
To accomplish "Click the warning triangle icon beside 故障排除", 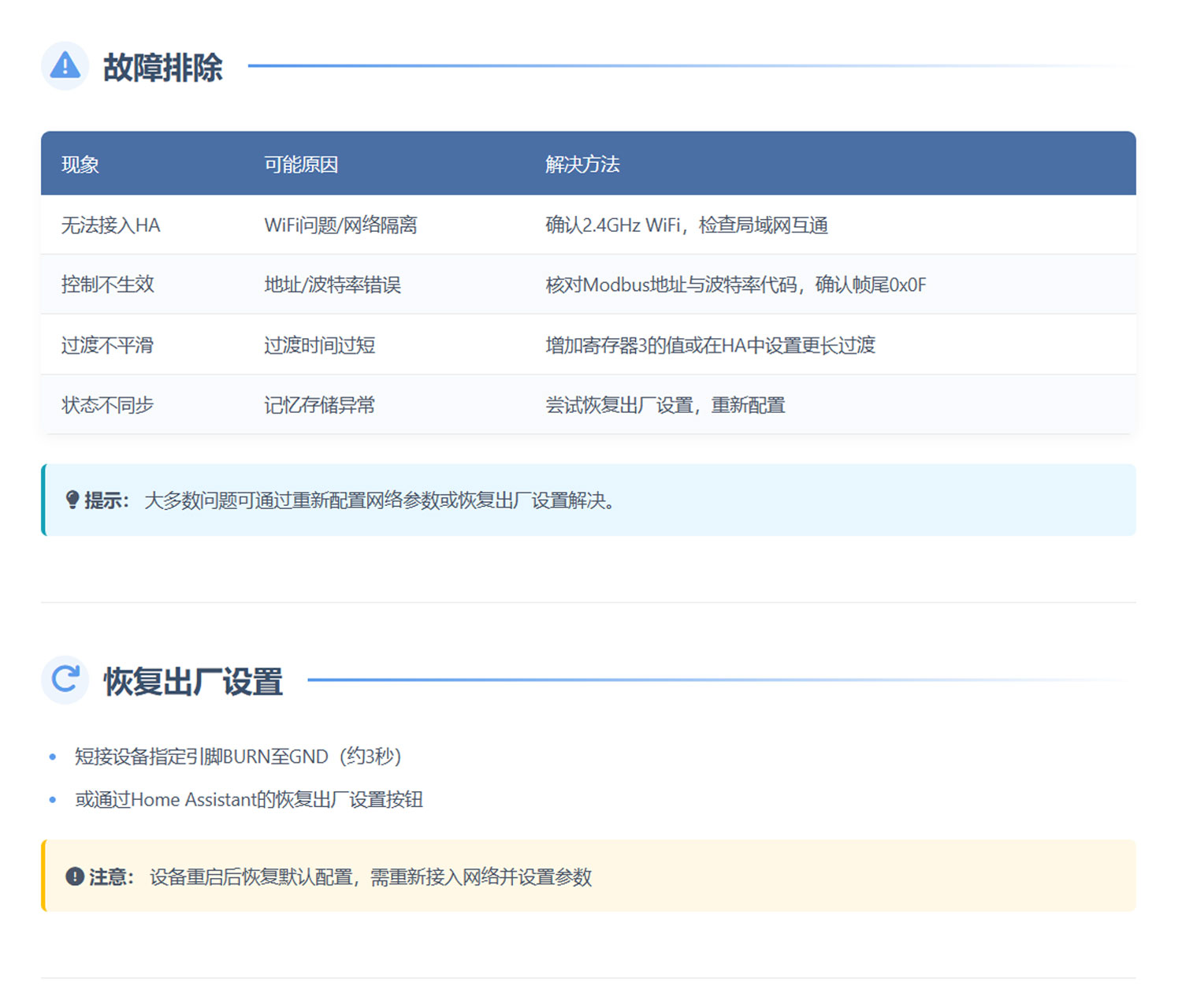I will coord(65,65).
